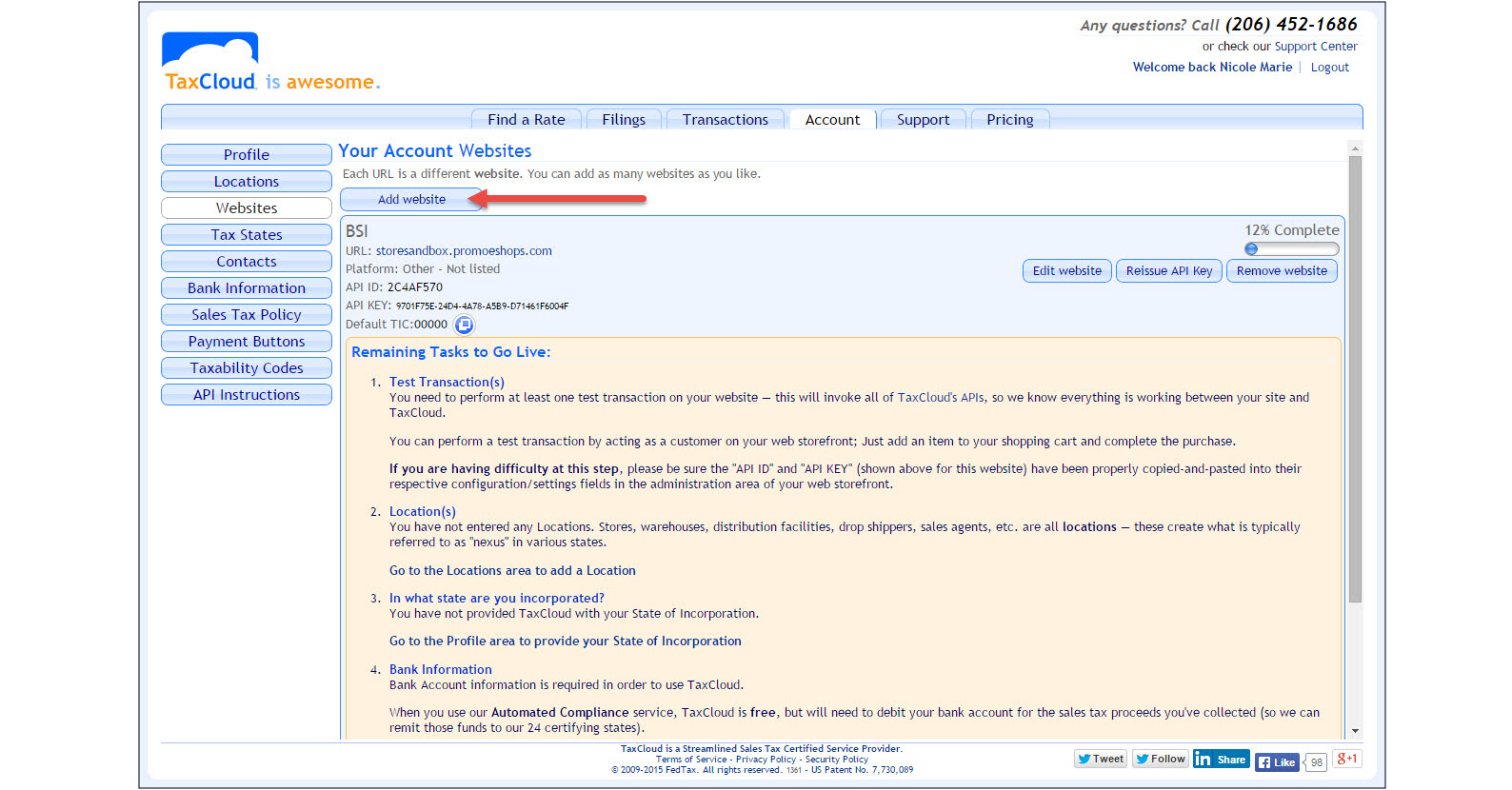
Task: Open the Support Center link
Action: (x=1316, y=46)
